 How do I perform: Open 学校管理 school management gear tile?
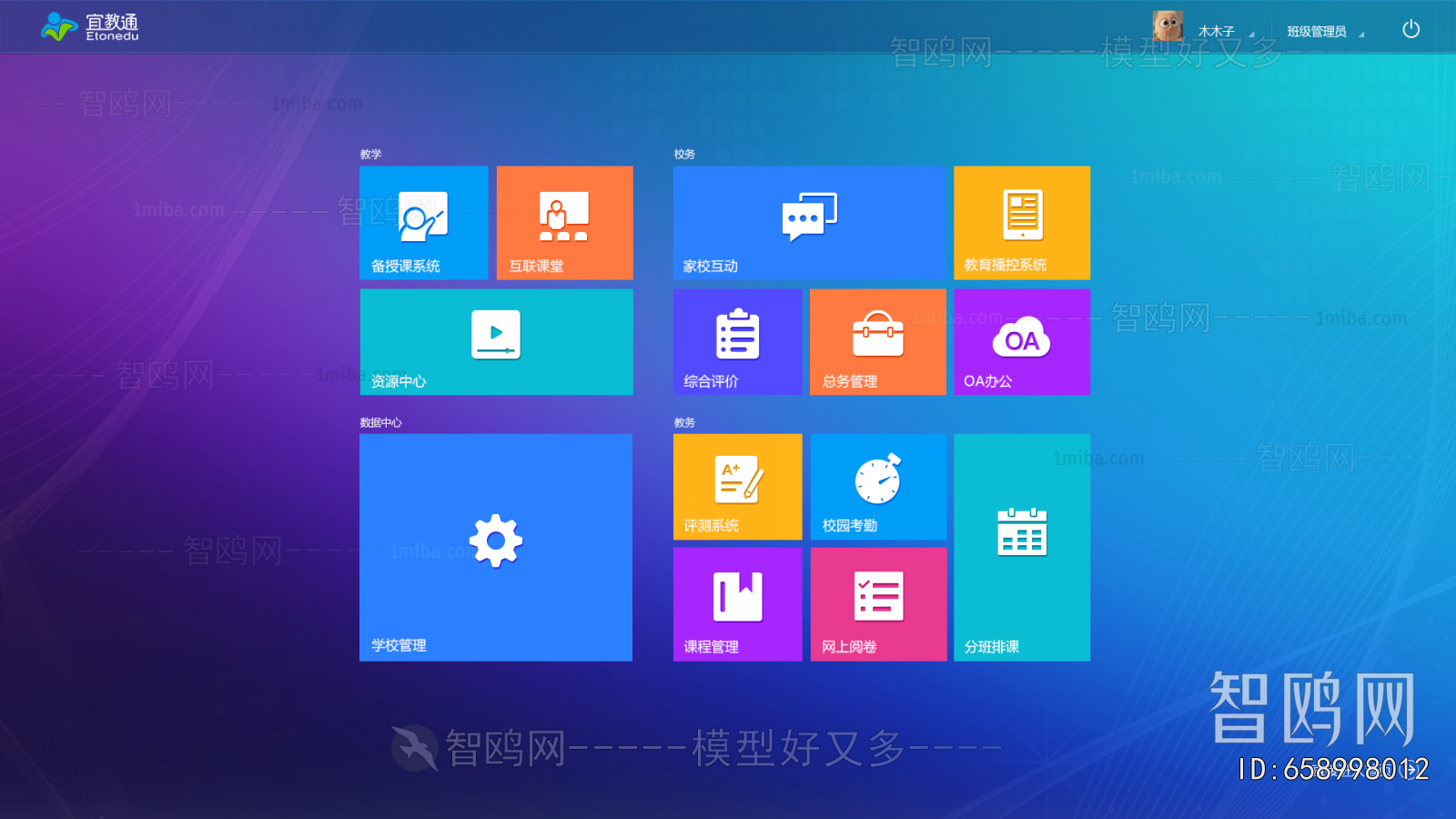pos(496,546)
